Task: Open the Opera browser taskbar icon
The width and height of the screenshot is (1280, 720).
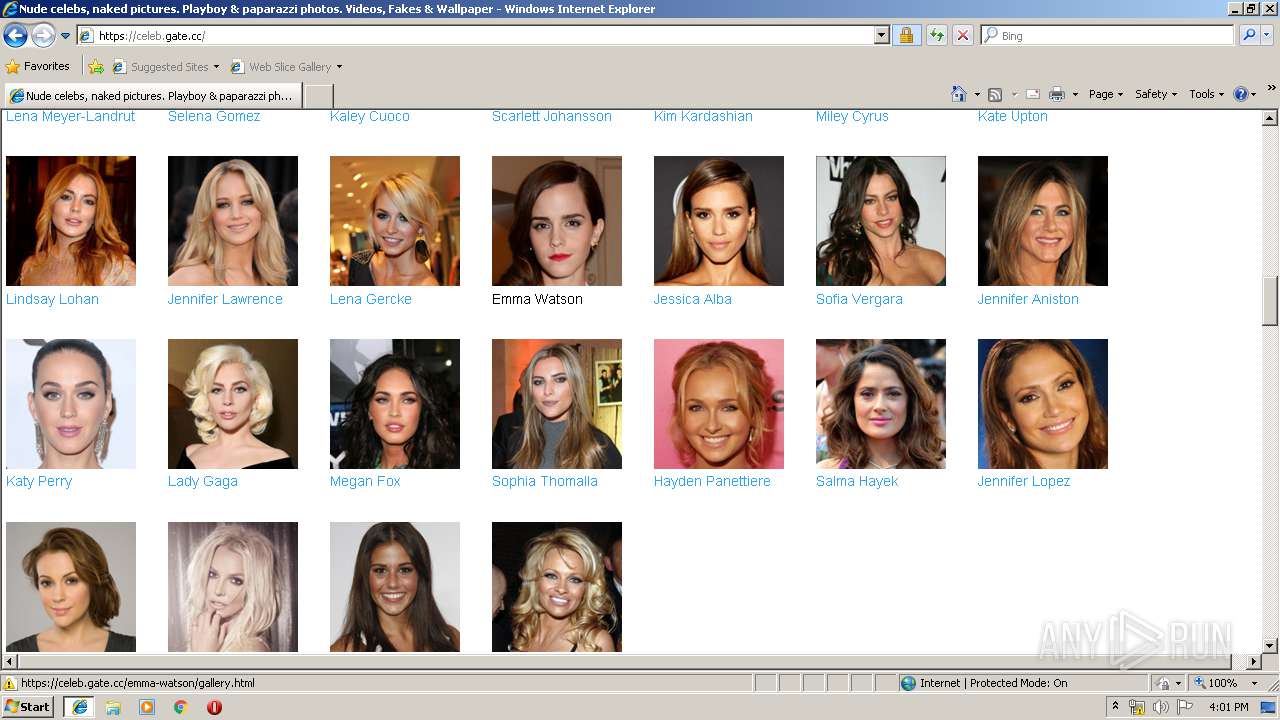Action: point(214,707)
